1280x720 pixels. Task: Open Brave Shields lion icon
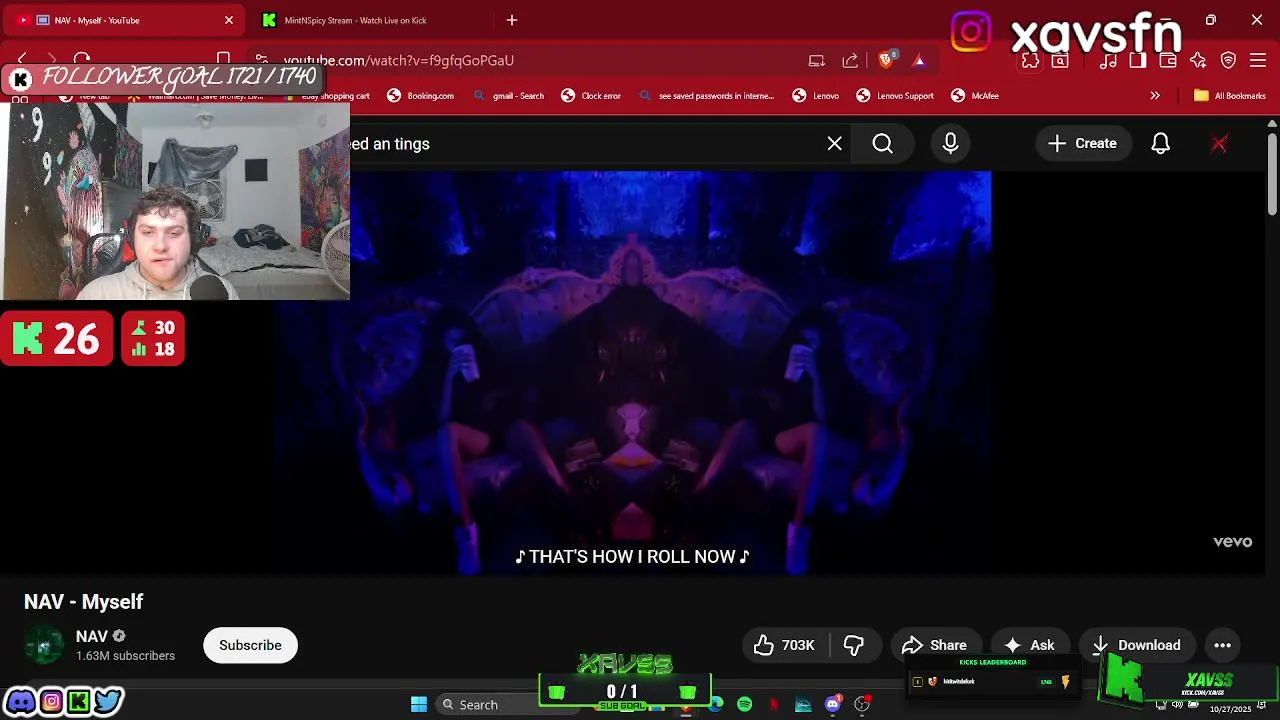click(x=886, y=60)
